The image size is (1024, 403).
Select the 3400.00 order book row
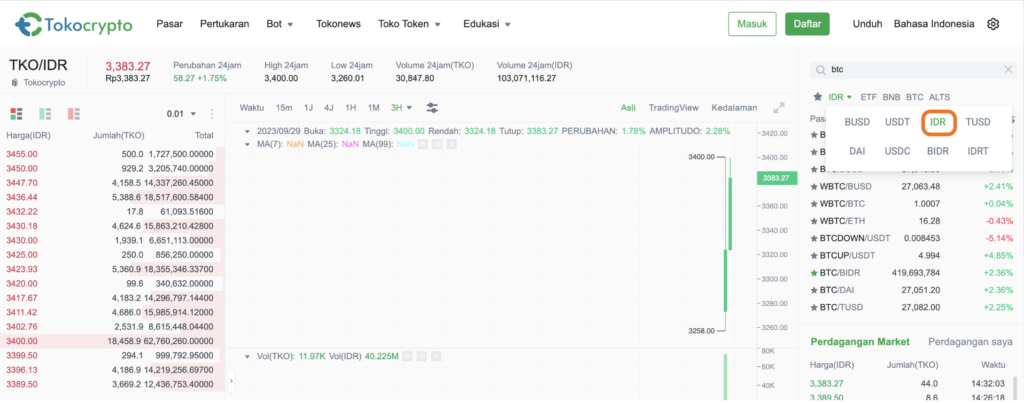click(x=112, y=341)
